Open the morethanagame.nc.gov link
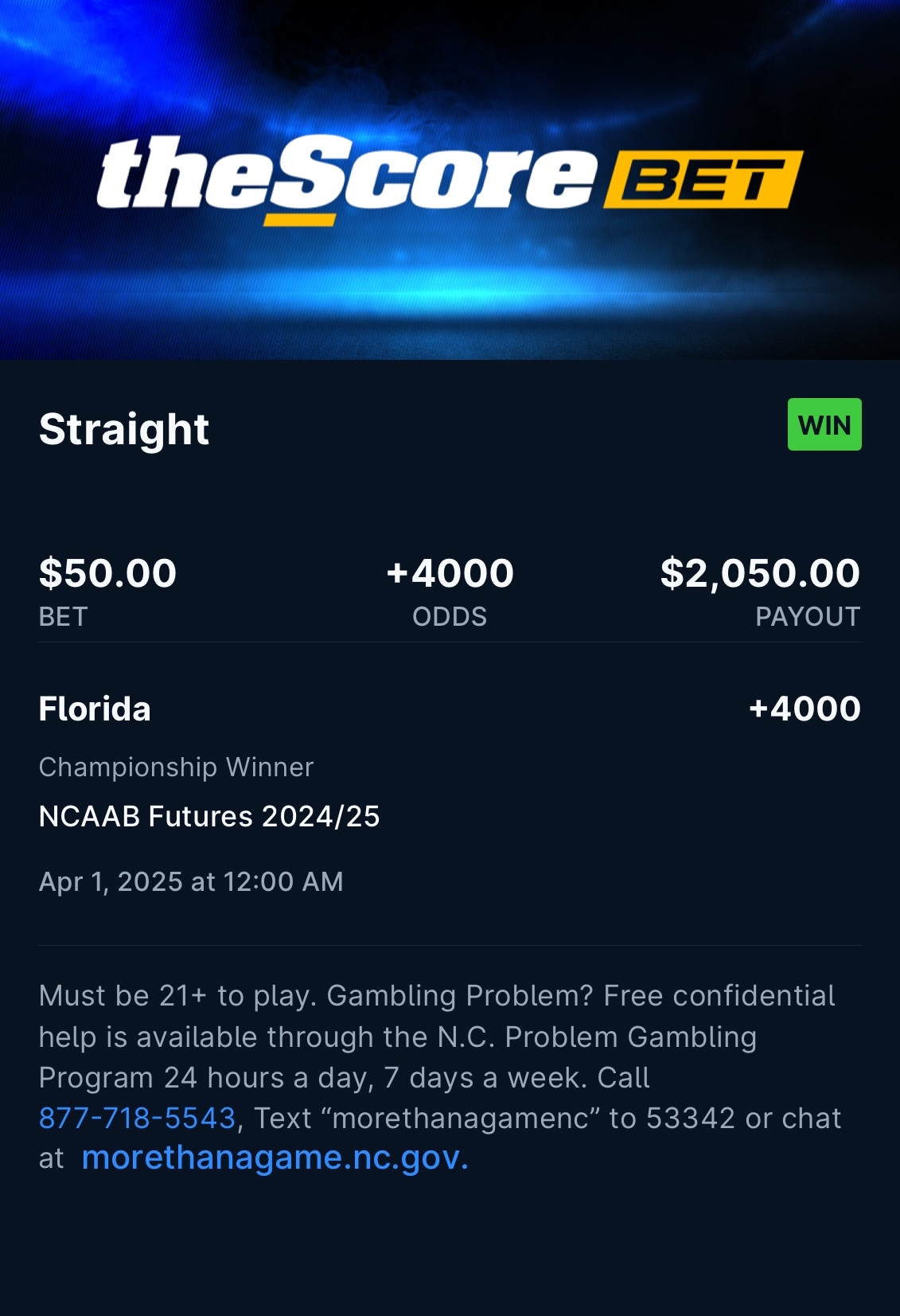 [275, 1158]
